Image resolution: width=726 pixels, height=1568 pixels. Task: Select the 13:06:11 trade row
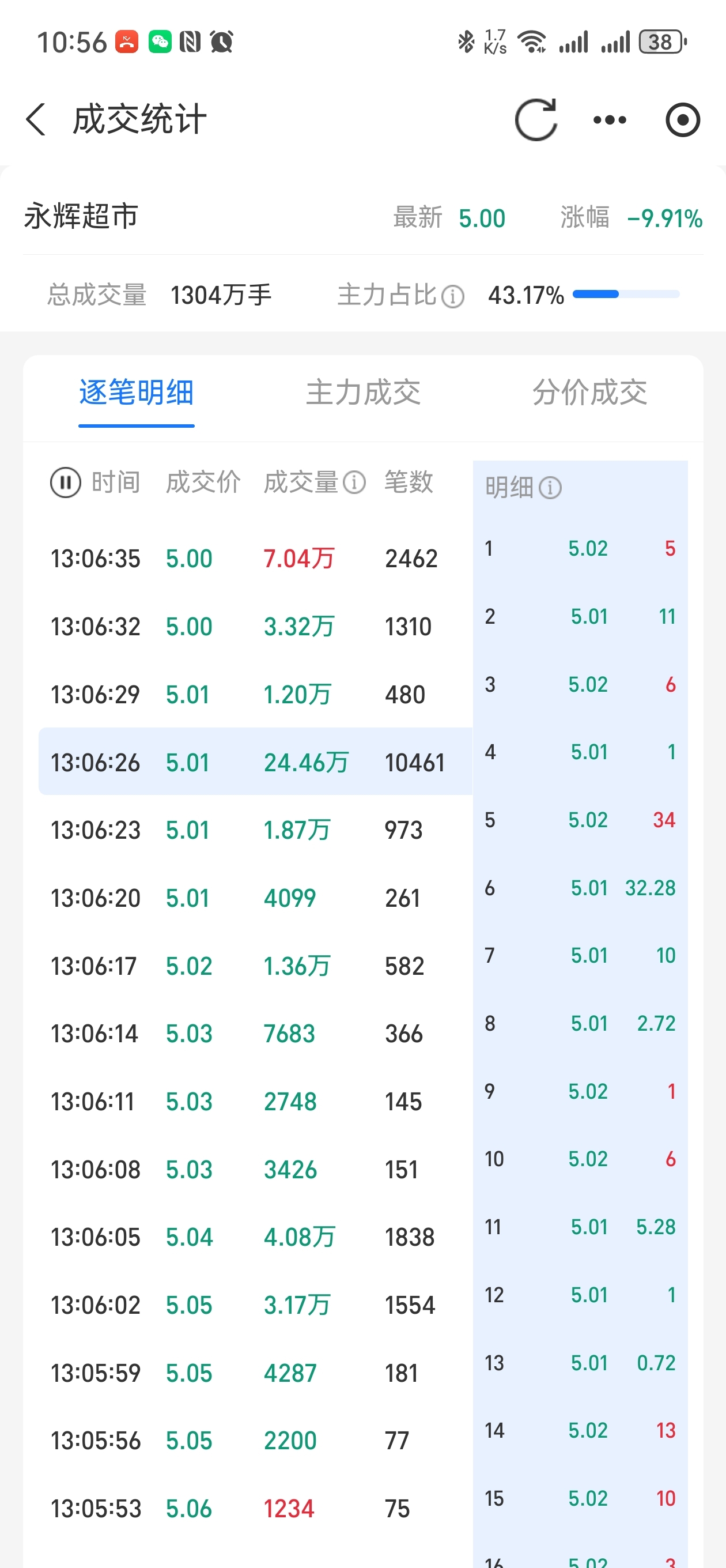(x=255, y=1102)
